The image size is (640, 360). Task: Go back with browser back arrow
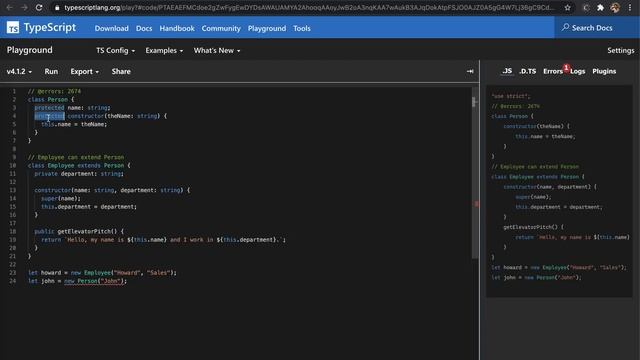(9, 7)
